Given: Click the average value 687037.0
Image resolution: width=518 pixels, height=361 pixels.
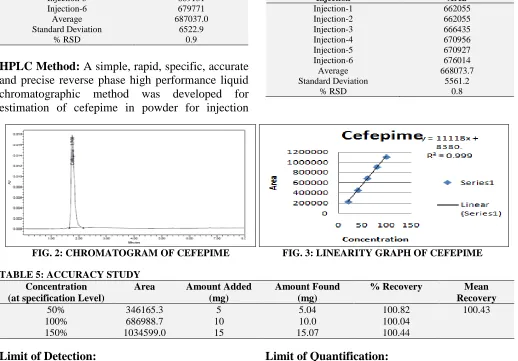Looking at the screenshot, I should 191,19.
